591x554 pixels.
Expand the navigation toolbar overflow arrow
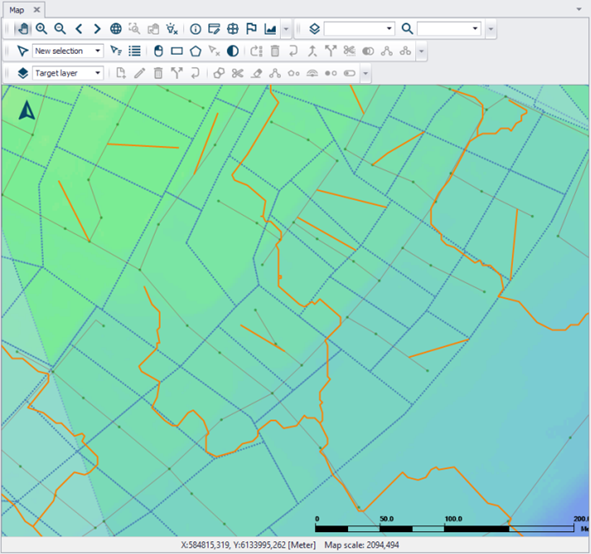(x=286, y=29)
